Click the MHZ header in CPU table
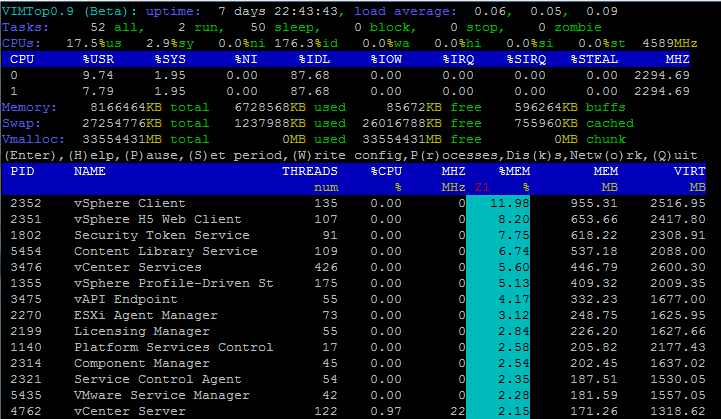 click(677, 59)
